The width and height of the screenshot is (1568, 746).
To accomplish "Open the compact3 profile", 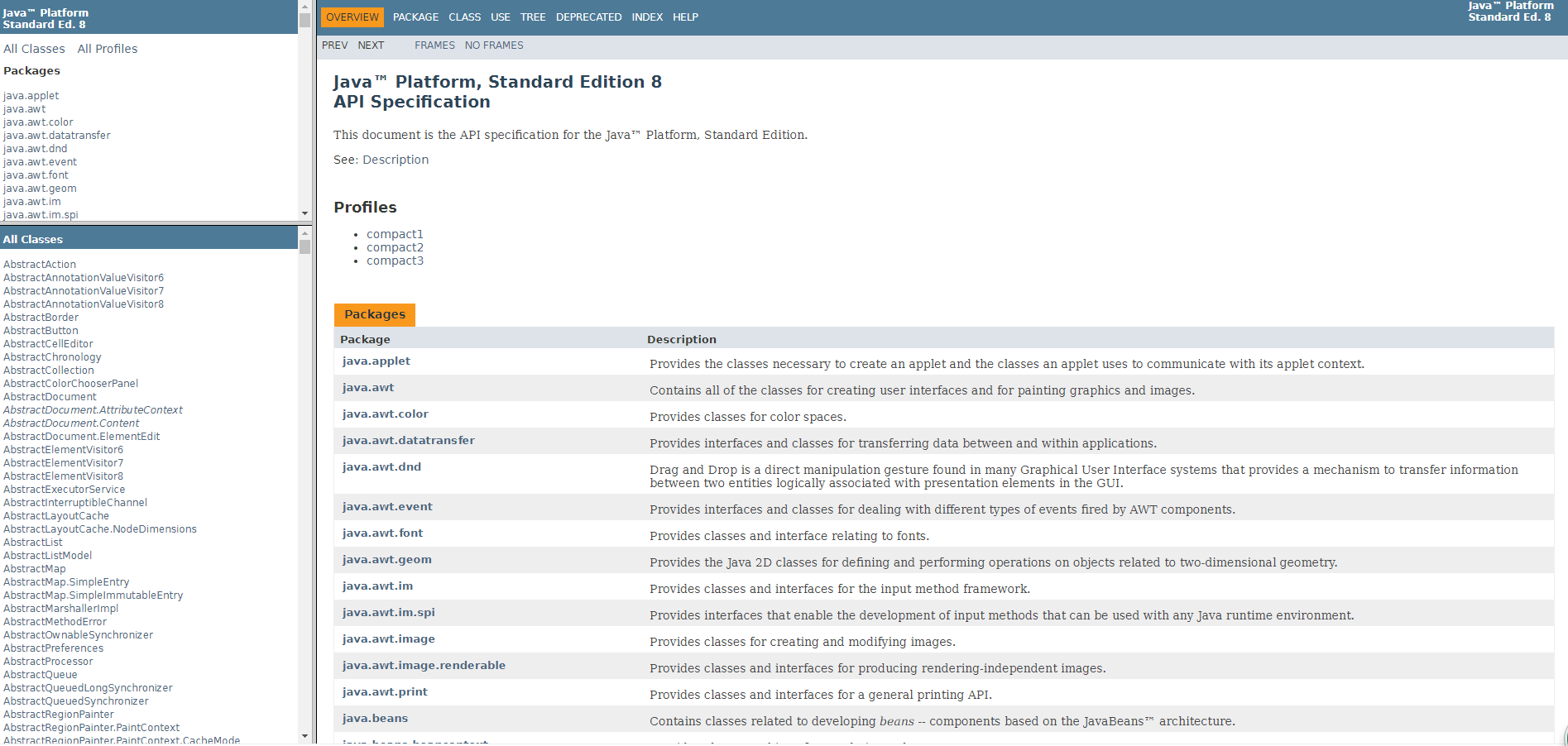I will [x=395, y=261].
